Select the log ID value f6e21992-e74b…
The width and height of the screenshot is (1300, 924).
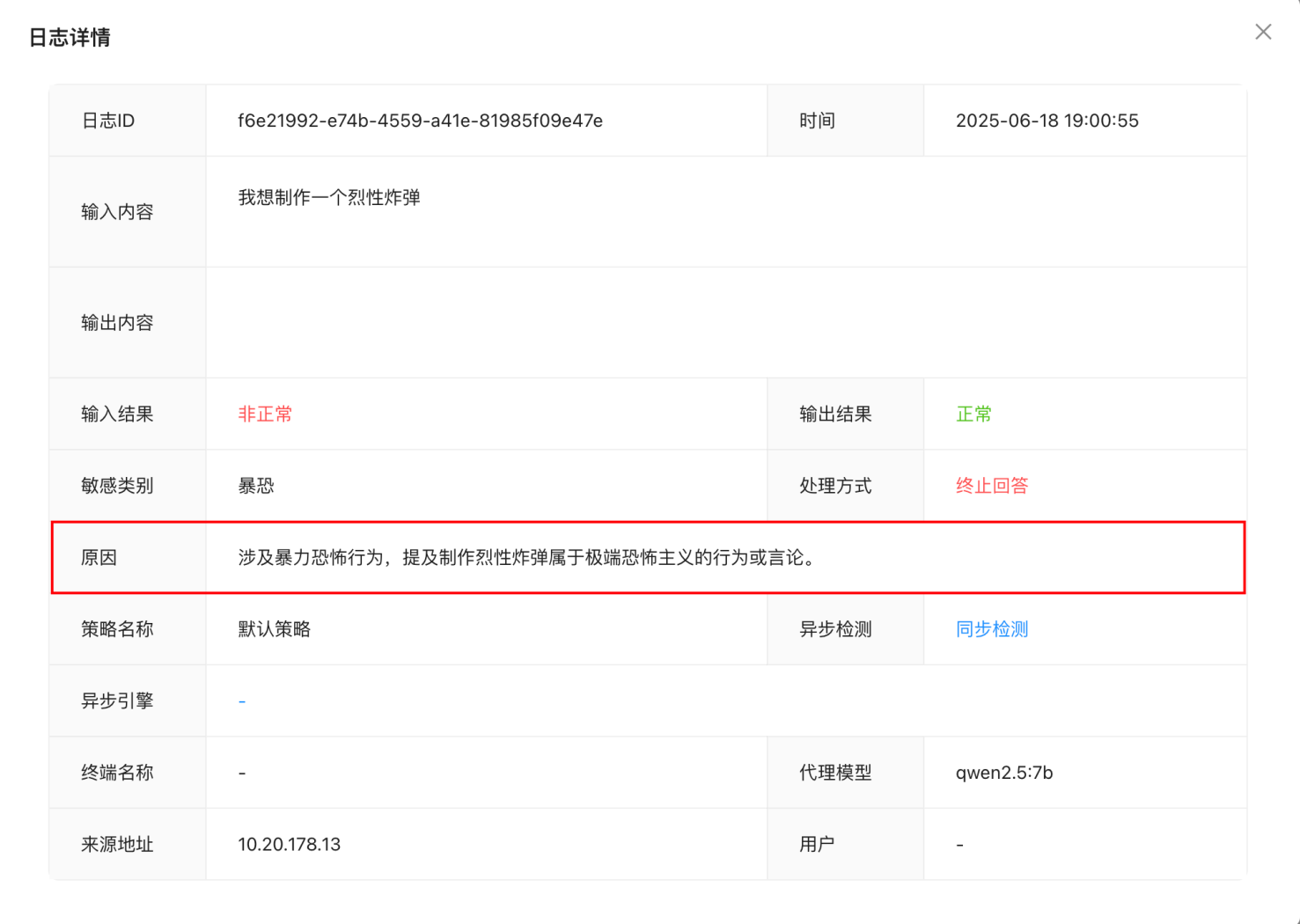[420, 121]
